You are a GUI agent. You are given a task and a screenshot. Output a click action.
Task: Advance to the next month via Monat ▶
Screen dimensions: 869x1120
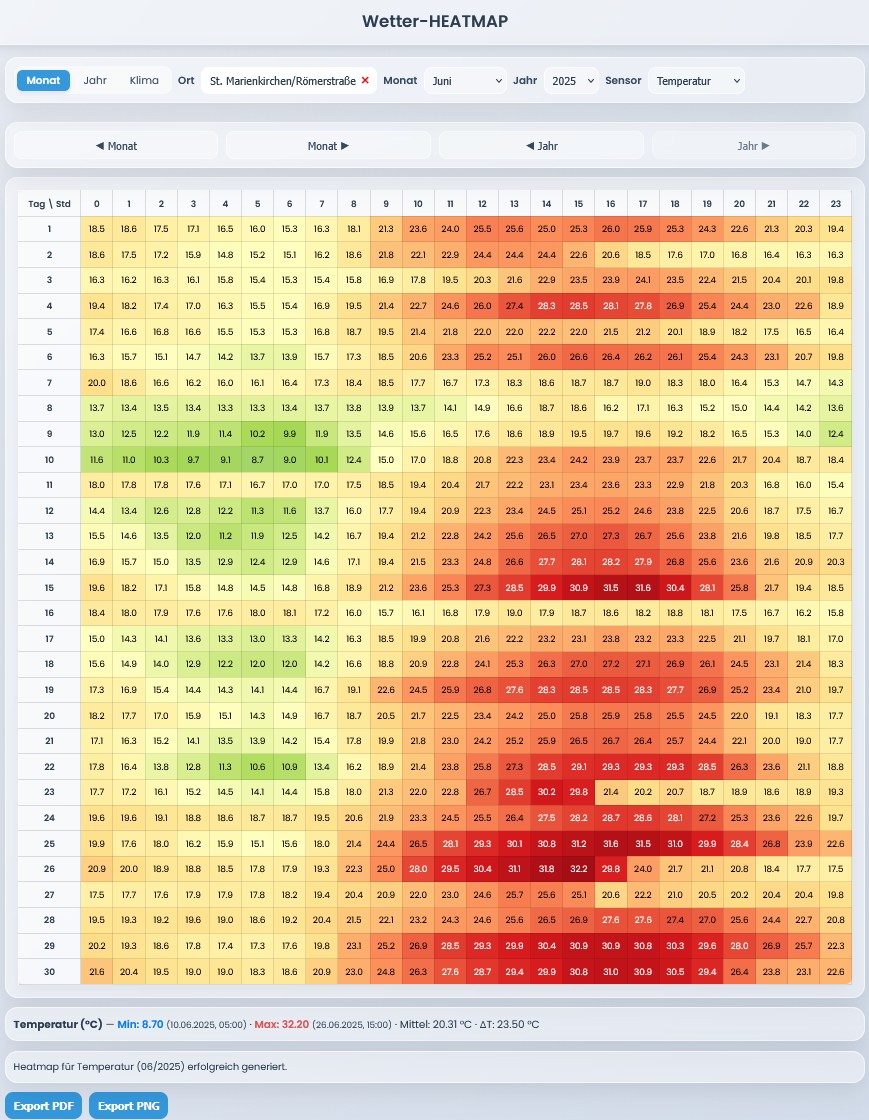(328, 145)
